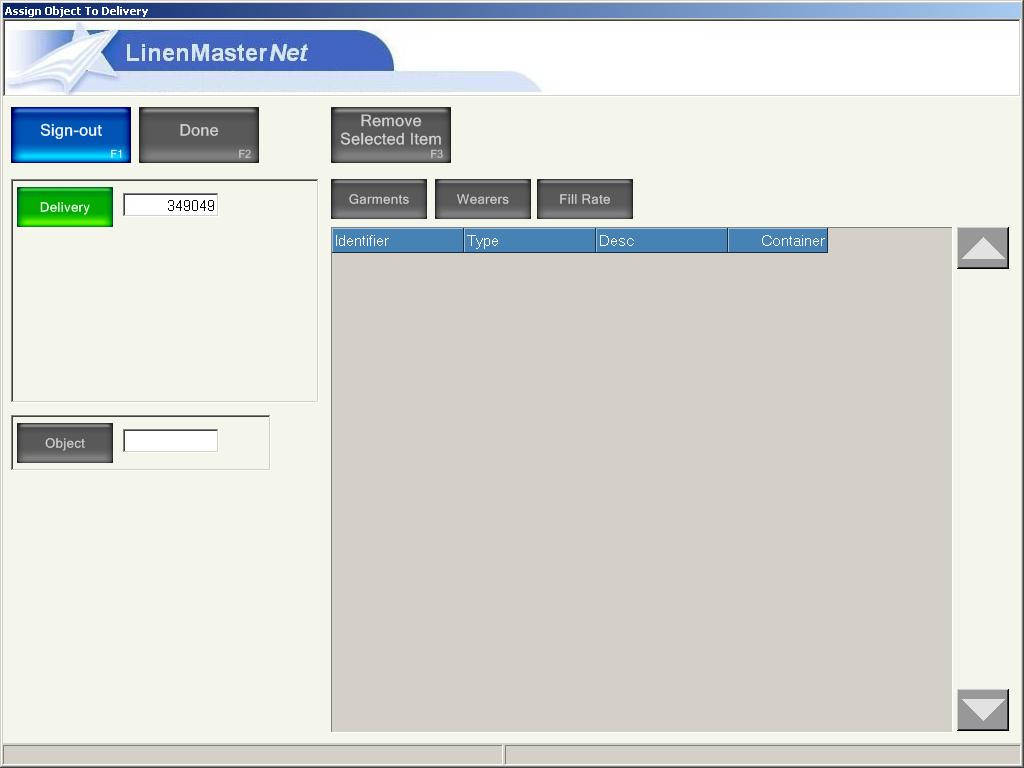This screenshot has width=1024, height=768.
Task: Click the Assign Object To Delivery title bar
Action: [x=512, y=11]
